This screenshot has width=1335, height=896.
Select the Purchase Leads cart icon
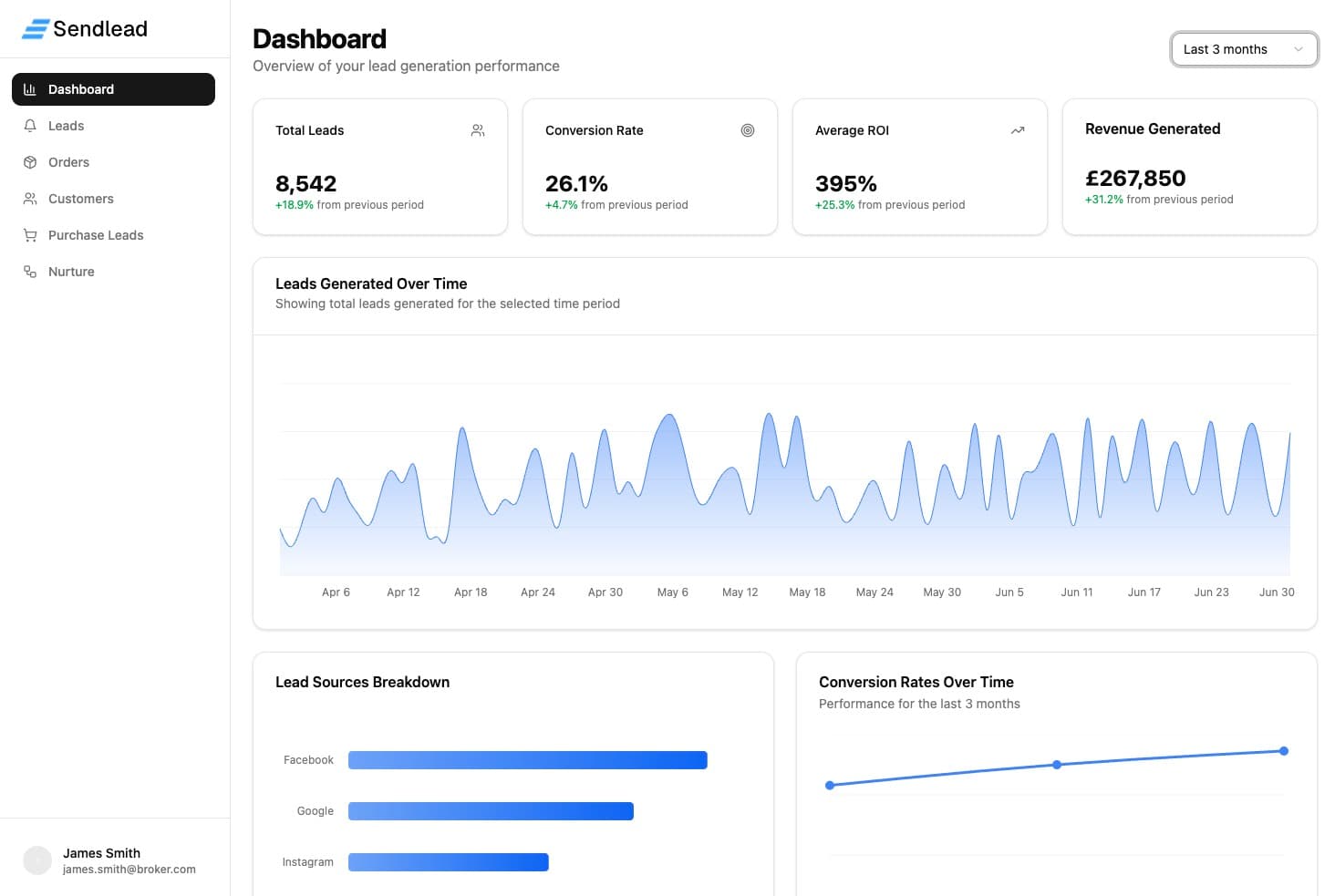click(30, 234)
